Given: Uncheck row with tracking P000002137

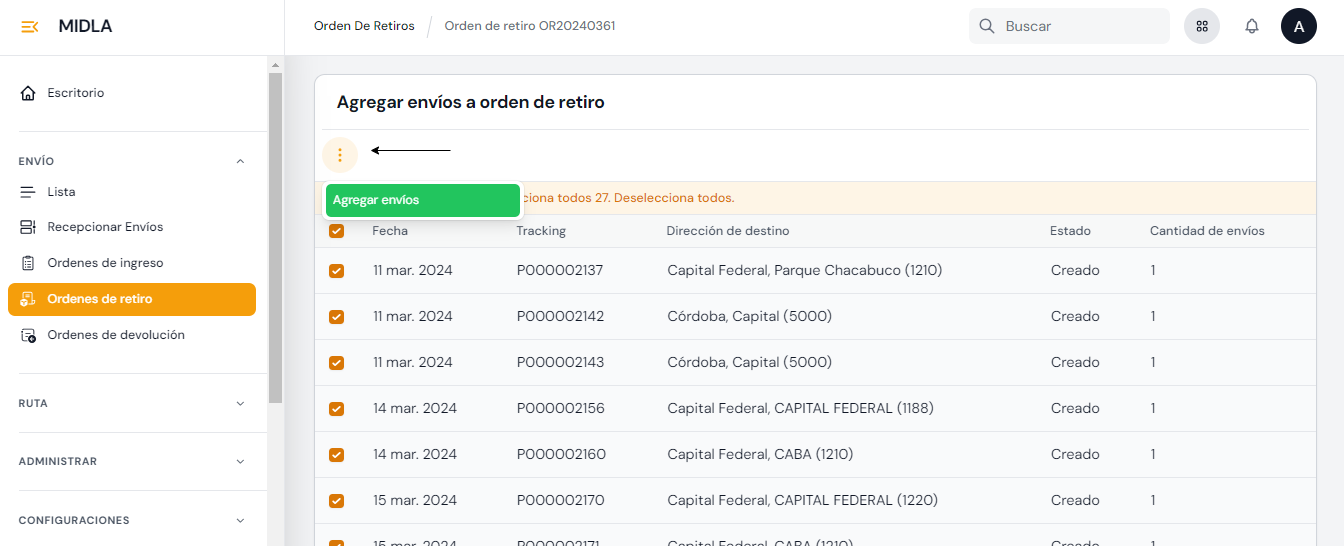Looking at the screenshot, I should 336,271.
